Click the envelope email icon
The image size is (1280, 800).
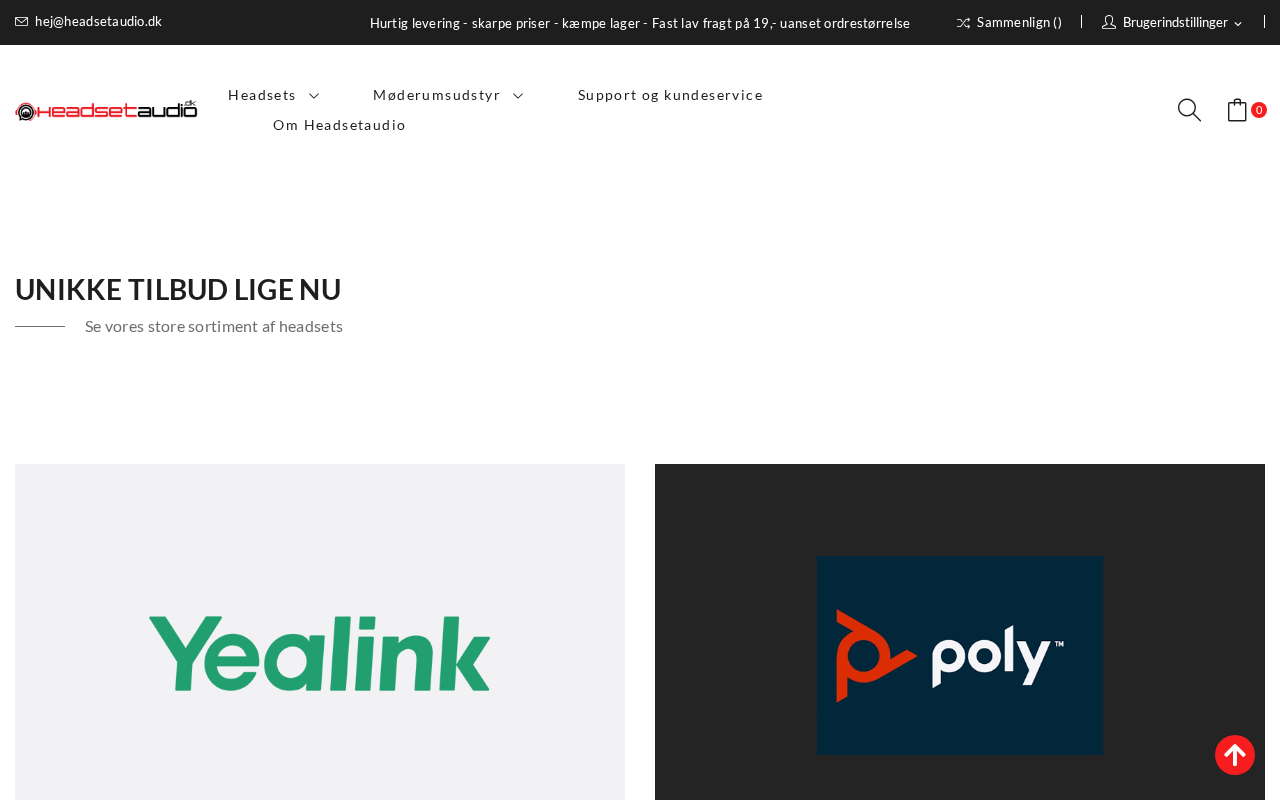[x=22, y=22]
